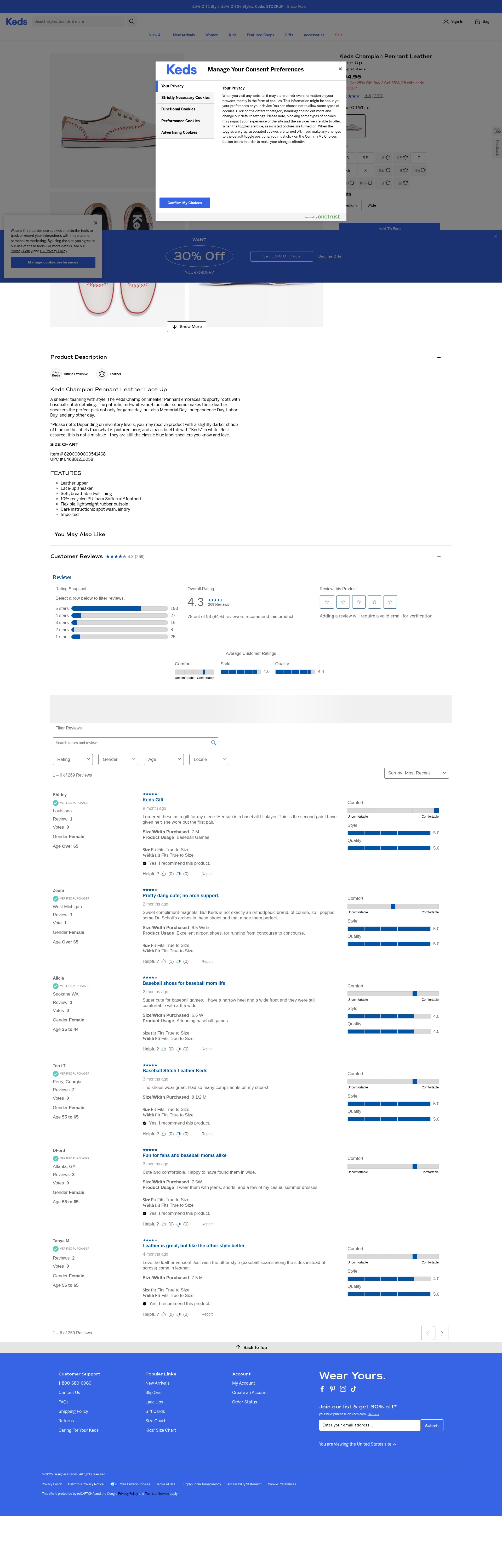The width and height of the screenshot is (502, 1568).
Task: Click the Keds logo in the site header
Action: click(x=16, y=21)
